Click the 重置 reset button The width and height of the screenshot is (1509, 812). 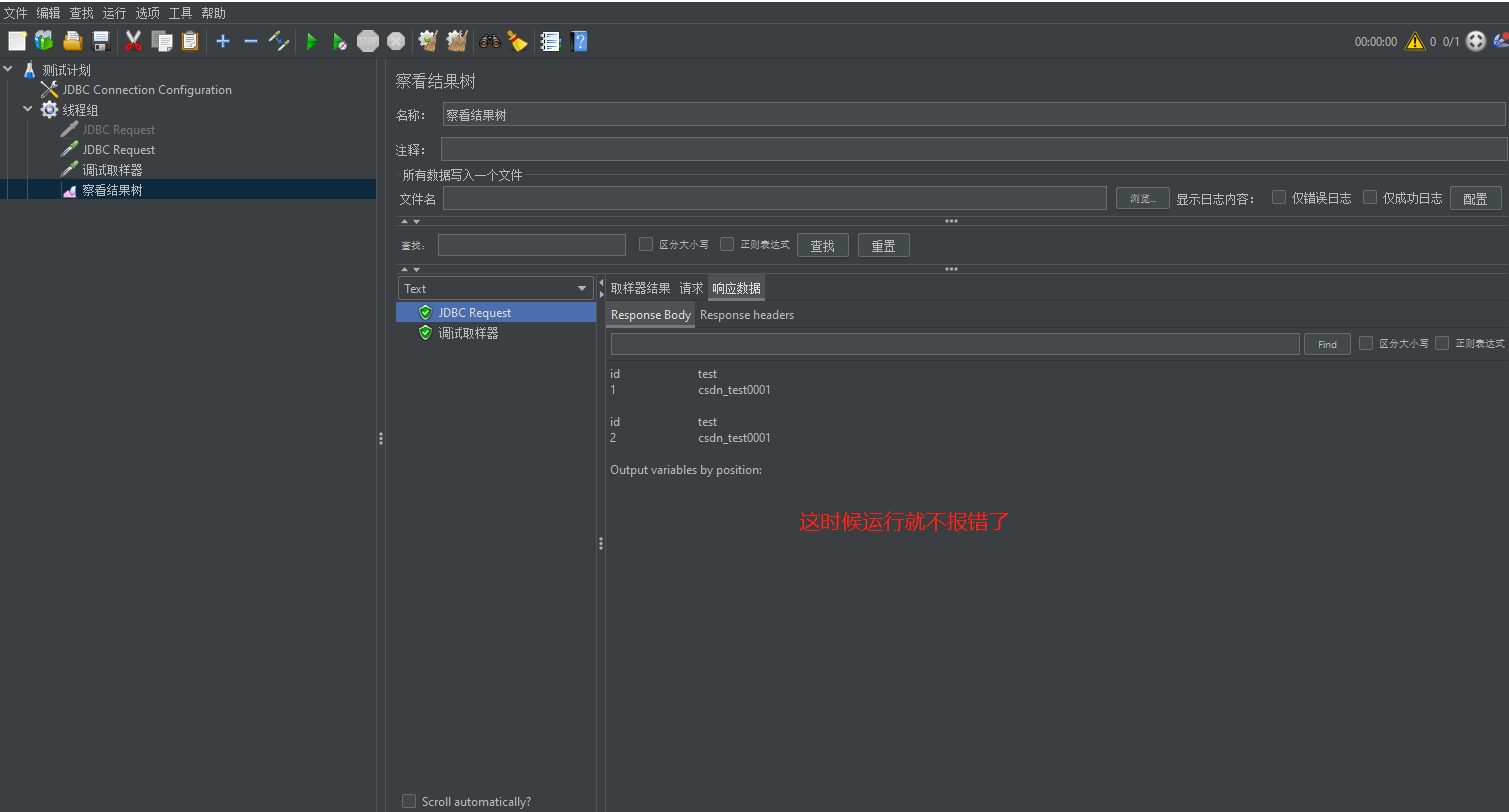884,245
